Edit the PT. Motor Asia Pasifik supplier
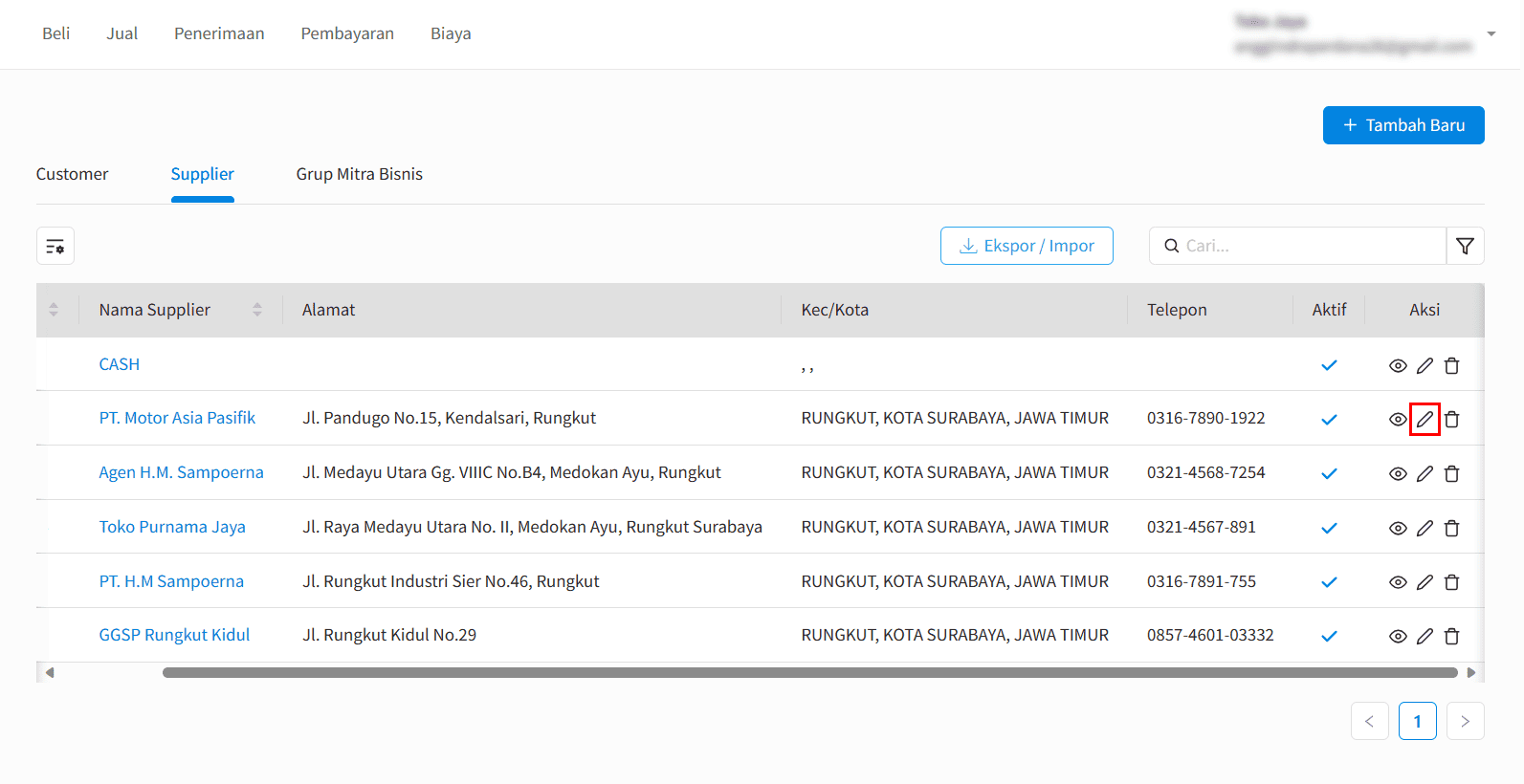1524x784 pixels. tap(1425, 419)
